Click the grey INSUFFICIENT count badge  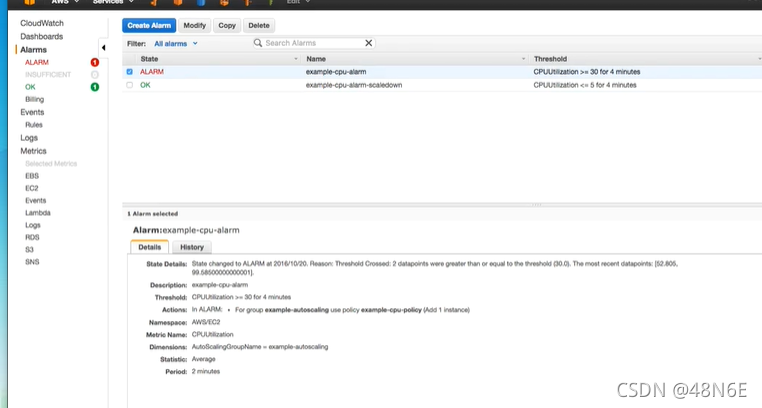tap(95, 74)
